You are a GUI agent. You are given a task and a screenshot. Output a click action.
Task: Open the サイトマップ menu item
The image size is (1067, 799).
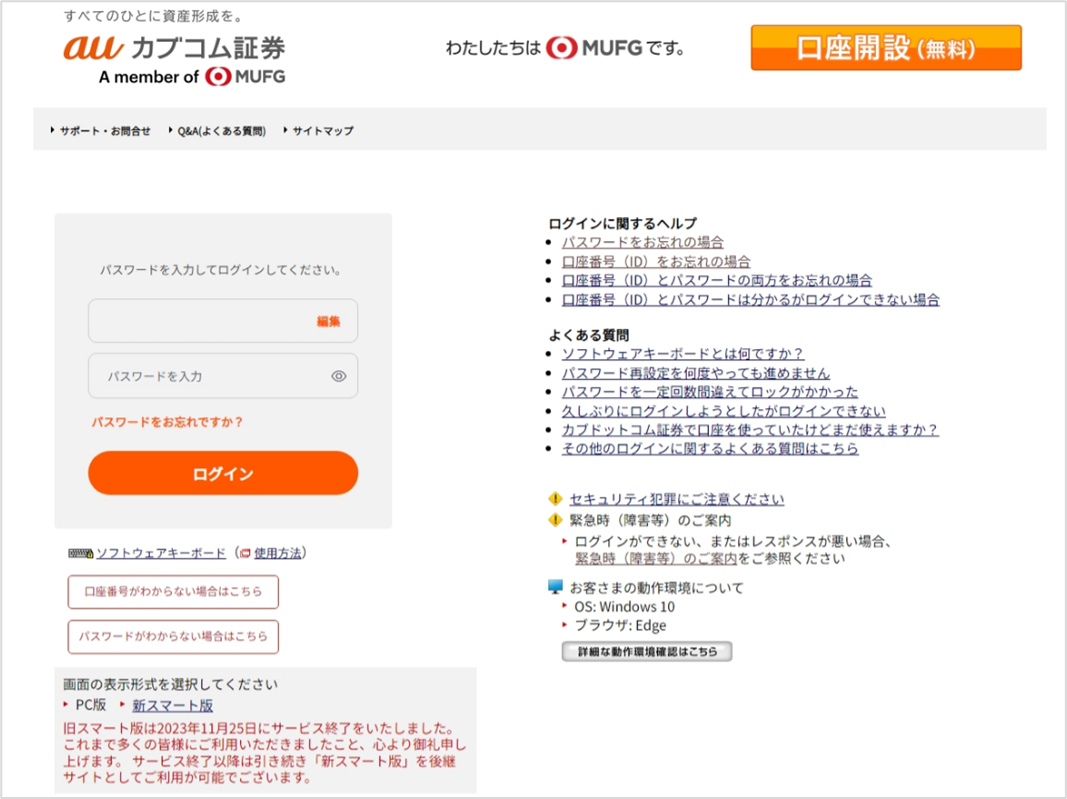click(323, 131)
